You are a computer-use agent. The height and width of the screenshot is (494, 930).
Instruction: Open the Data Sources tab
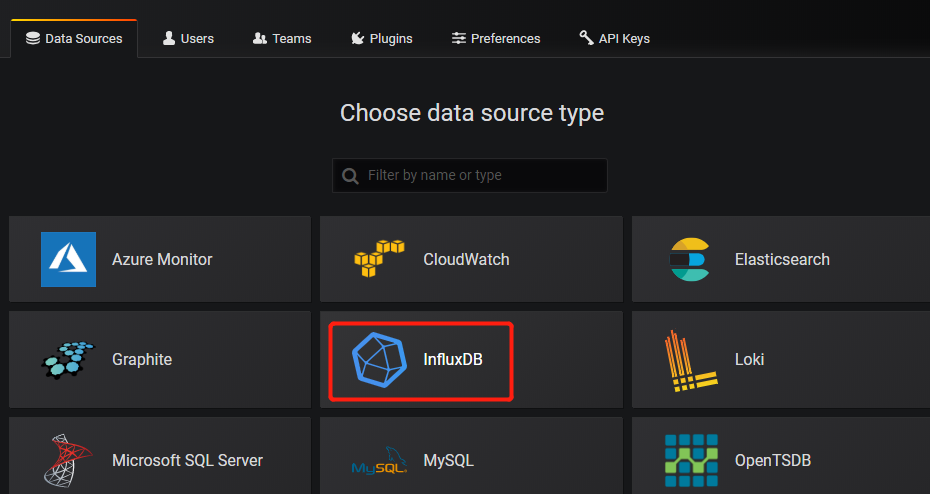click(x=74, y=39)
